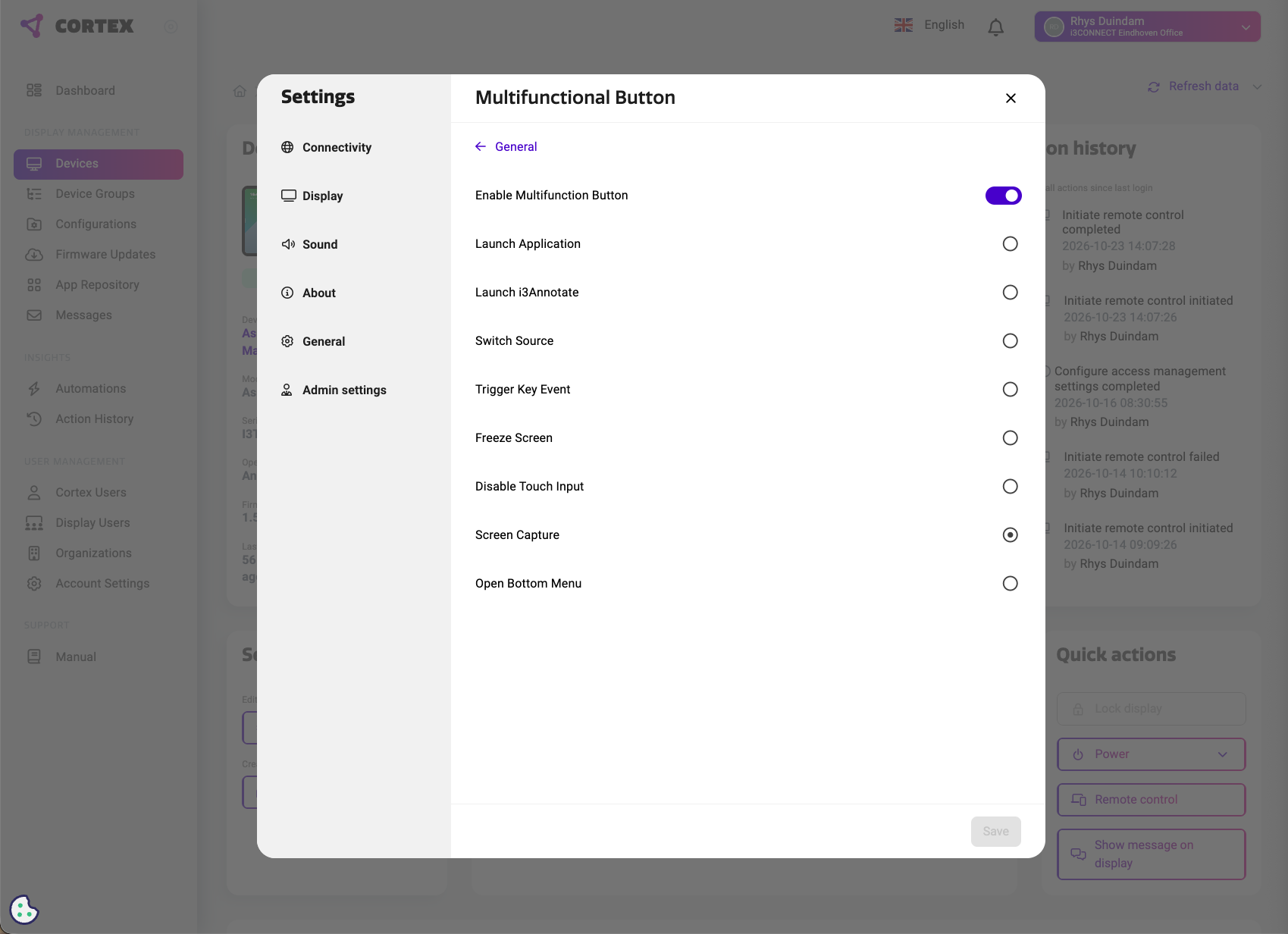The height and width of the screenshot is (934, 1288).
Task: Click the Lock display button
Action: pyautogui.click(x=1152, y=709)
